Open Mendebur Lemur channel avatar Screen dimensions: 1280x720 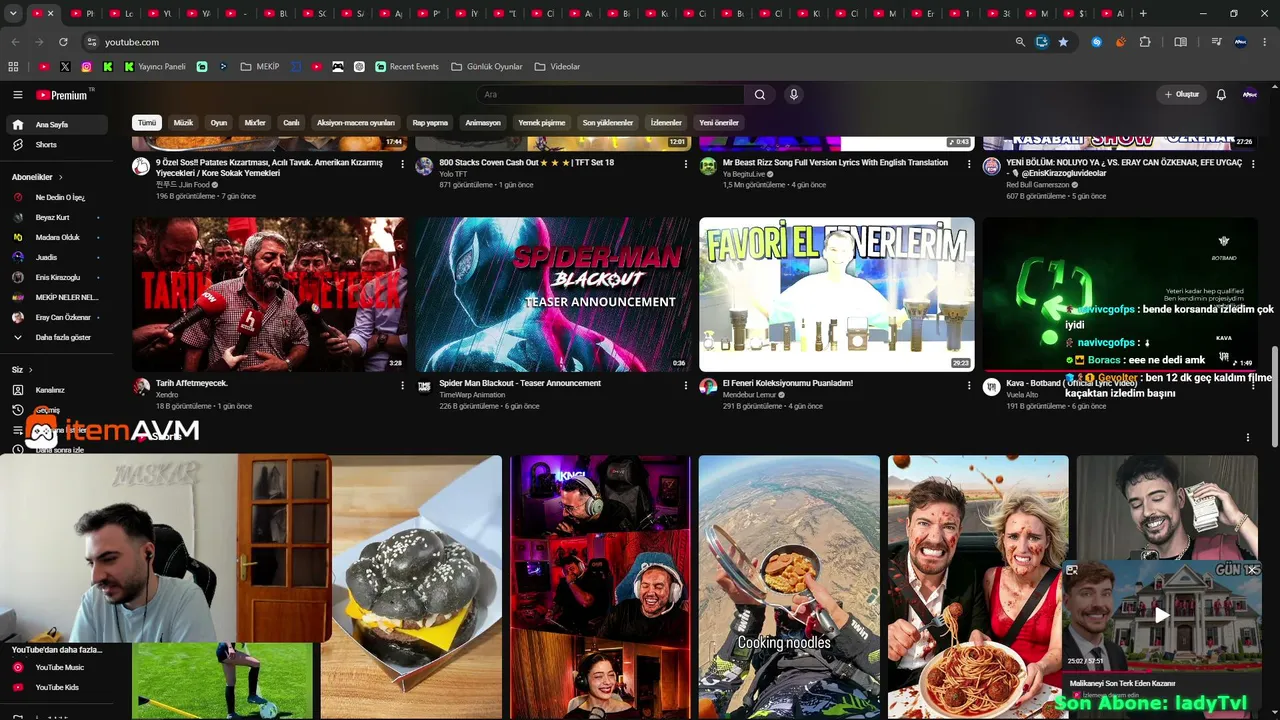(x=708, y=386)
